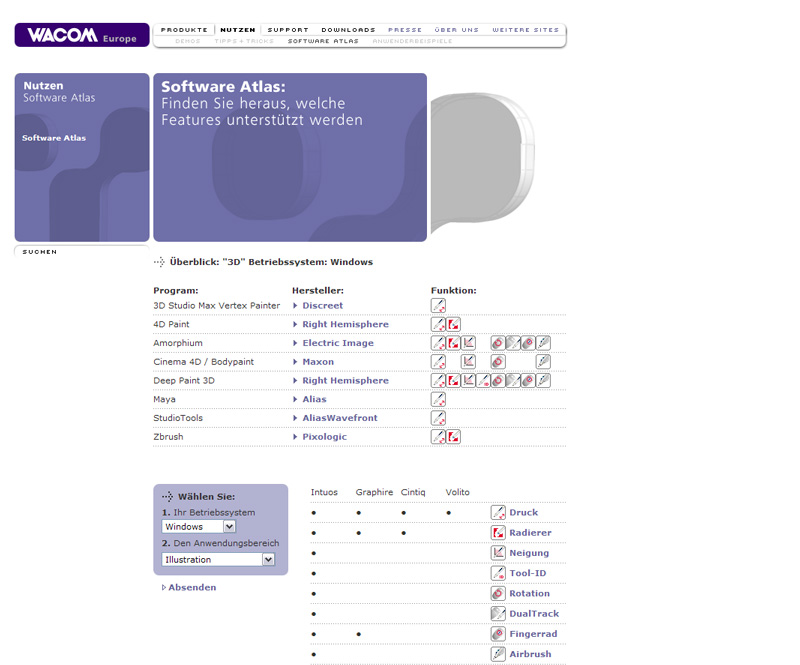Viewport: 800px width, 665px height.
Task: Open the Betriebssystem dropdown showing Windows
Action: (x=199, y=526)
